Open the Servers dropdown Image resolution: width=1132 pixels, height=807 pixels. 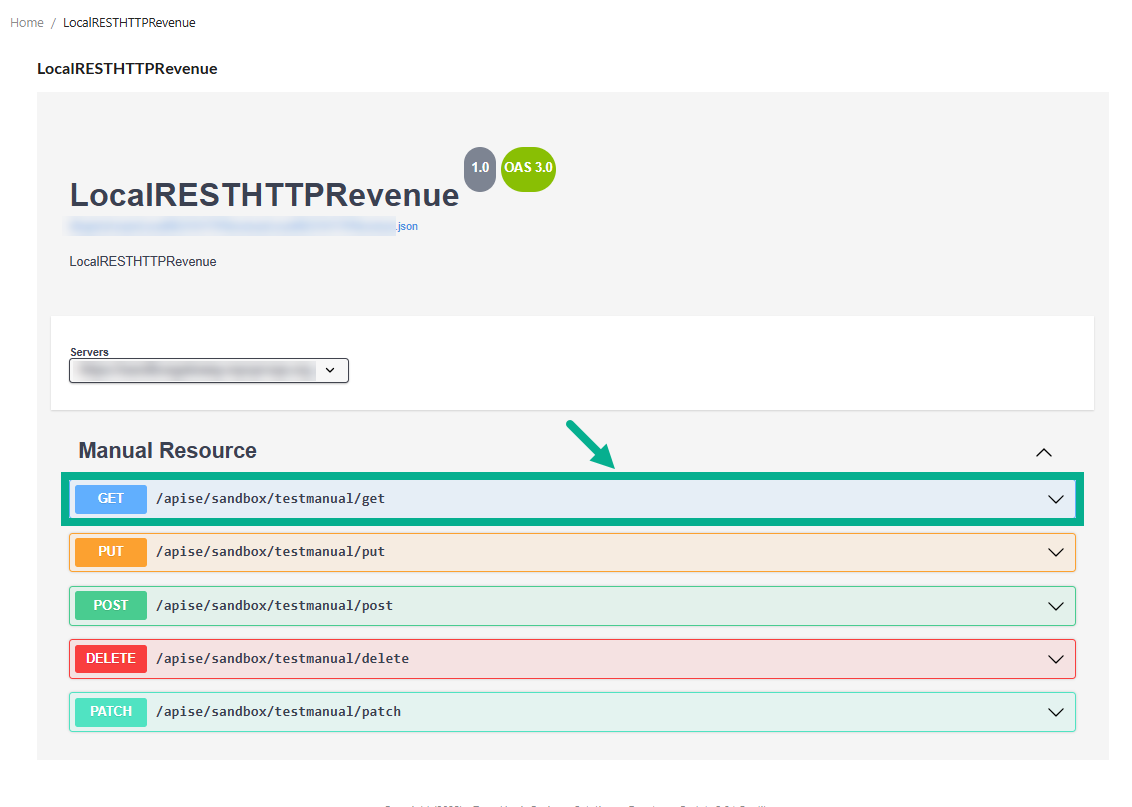(x=209, y=370)
